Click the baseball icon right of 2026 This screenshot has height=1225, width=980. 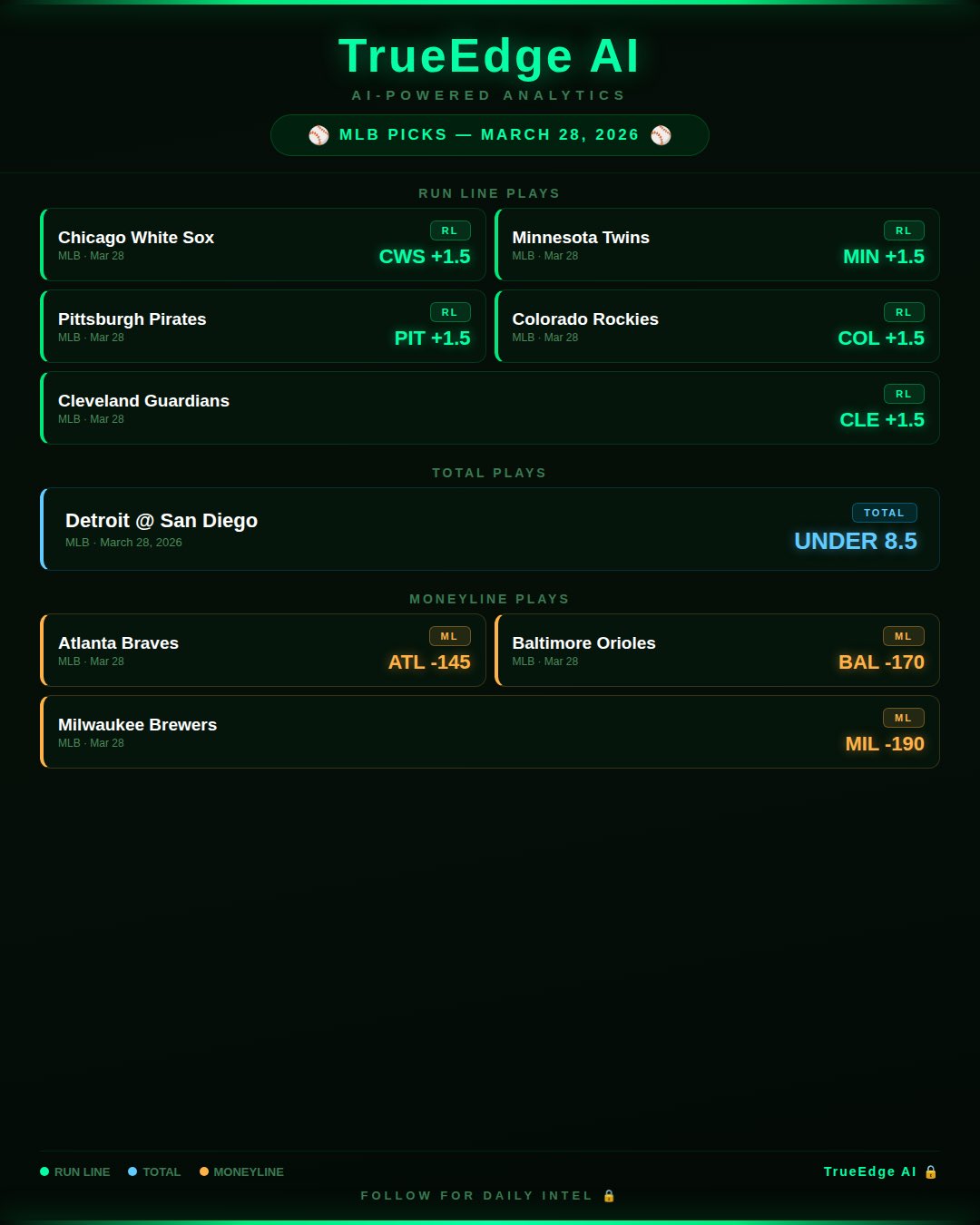661,135
